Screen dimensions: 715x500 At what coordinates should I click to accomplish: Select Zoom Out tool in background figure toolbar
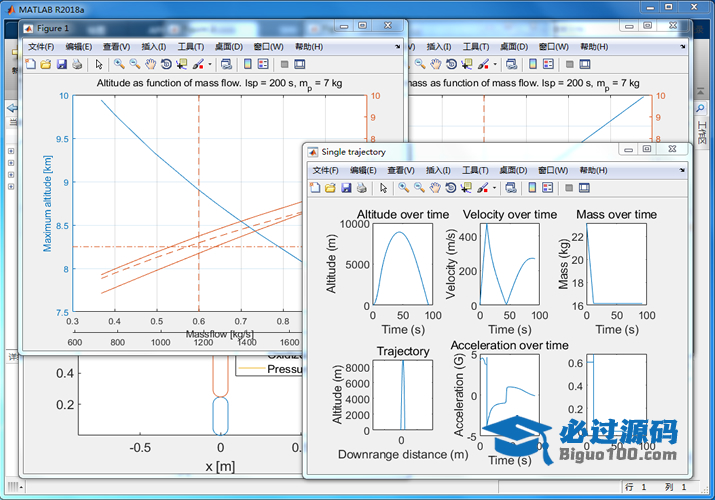[420, 64]
